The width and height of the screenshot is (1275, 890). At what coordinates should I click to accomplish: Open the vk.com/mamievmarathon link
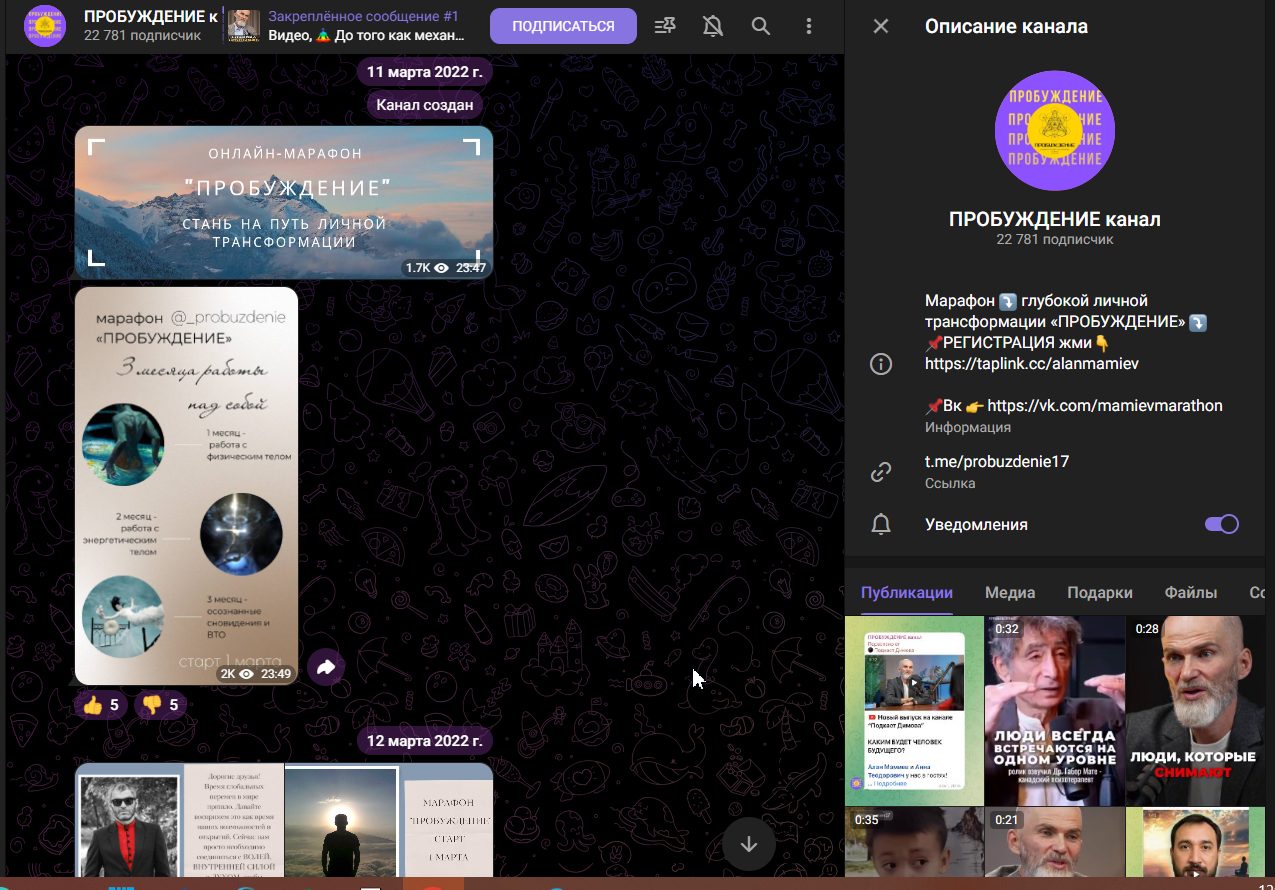(1104, 406)
